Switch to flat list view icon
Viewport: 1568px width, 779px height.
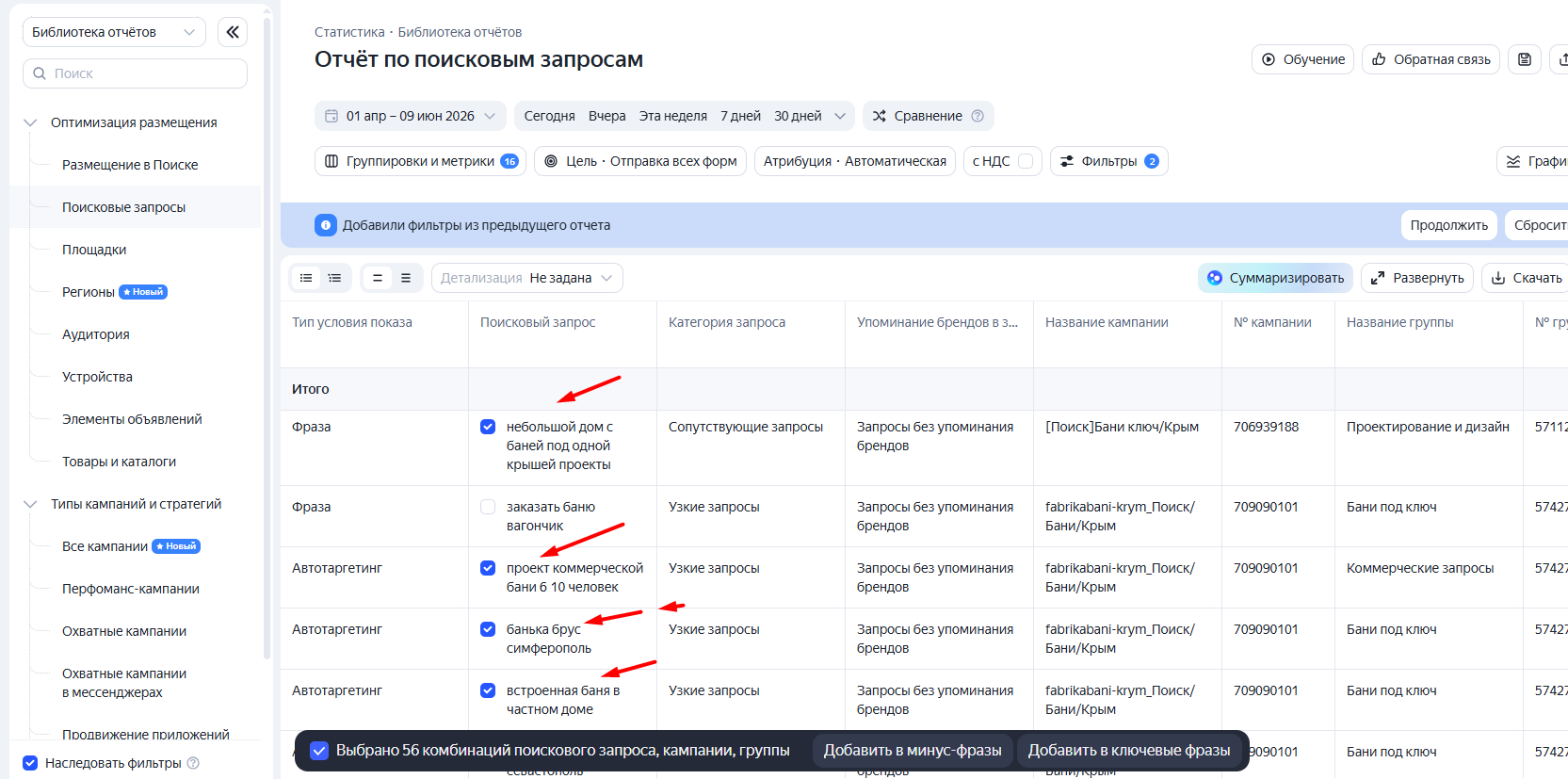click(306, 278)
